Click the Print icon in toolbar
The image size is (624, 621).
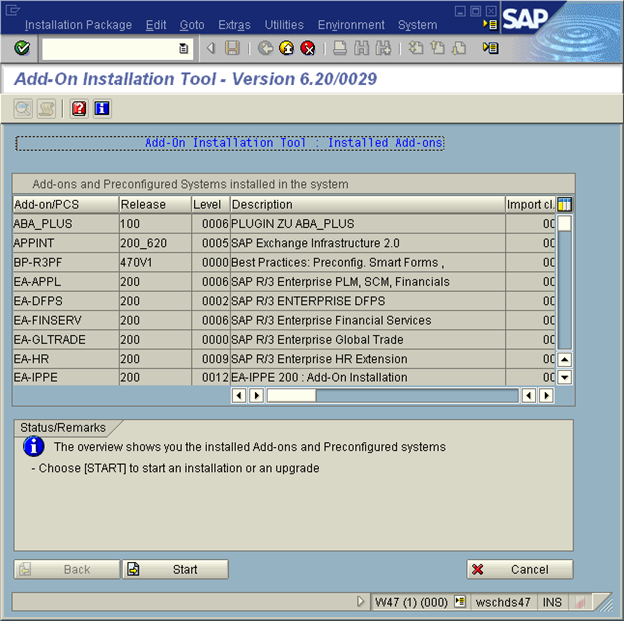pos(339,48)
